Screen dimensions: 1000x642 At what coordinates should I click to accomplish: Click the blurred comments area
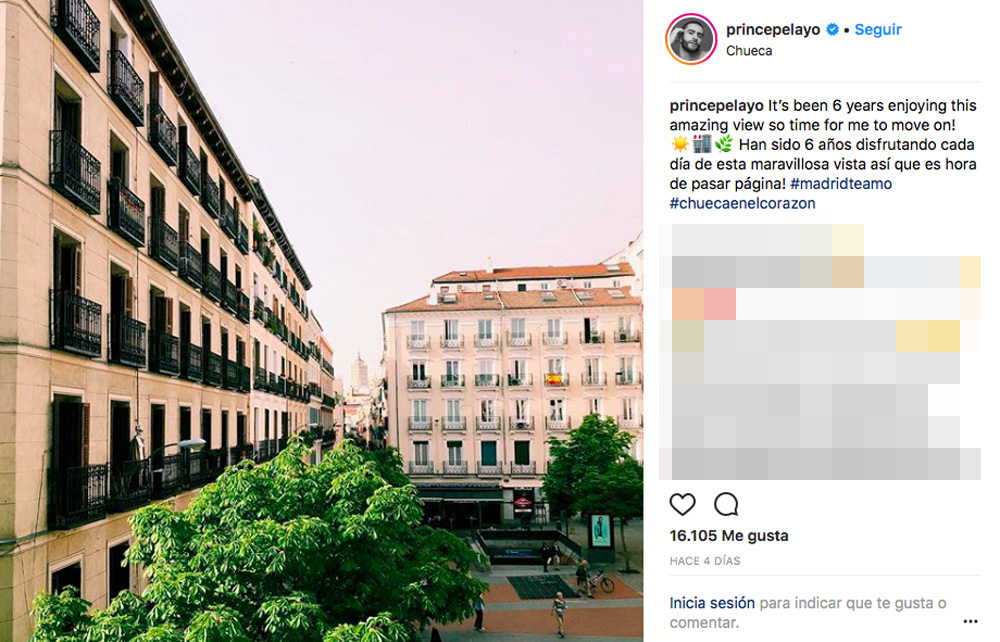coord(820,352)
